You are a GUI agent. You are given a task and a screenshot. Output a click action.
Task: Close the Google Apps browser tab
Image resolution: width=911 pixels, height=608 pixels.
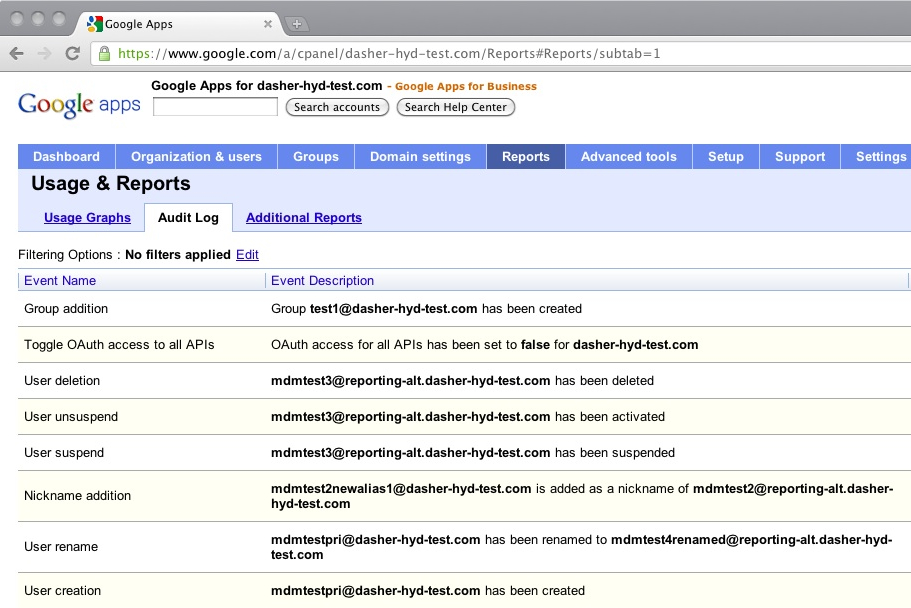(268, 24)
